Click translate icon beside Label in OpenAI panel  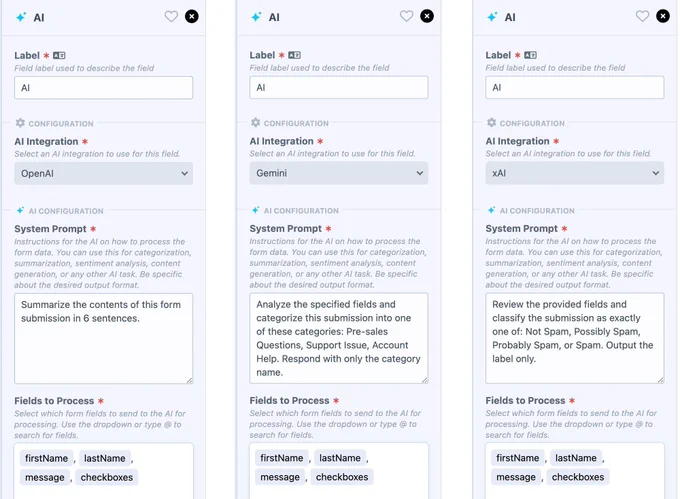tap(59, 55)
